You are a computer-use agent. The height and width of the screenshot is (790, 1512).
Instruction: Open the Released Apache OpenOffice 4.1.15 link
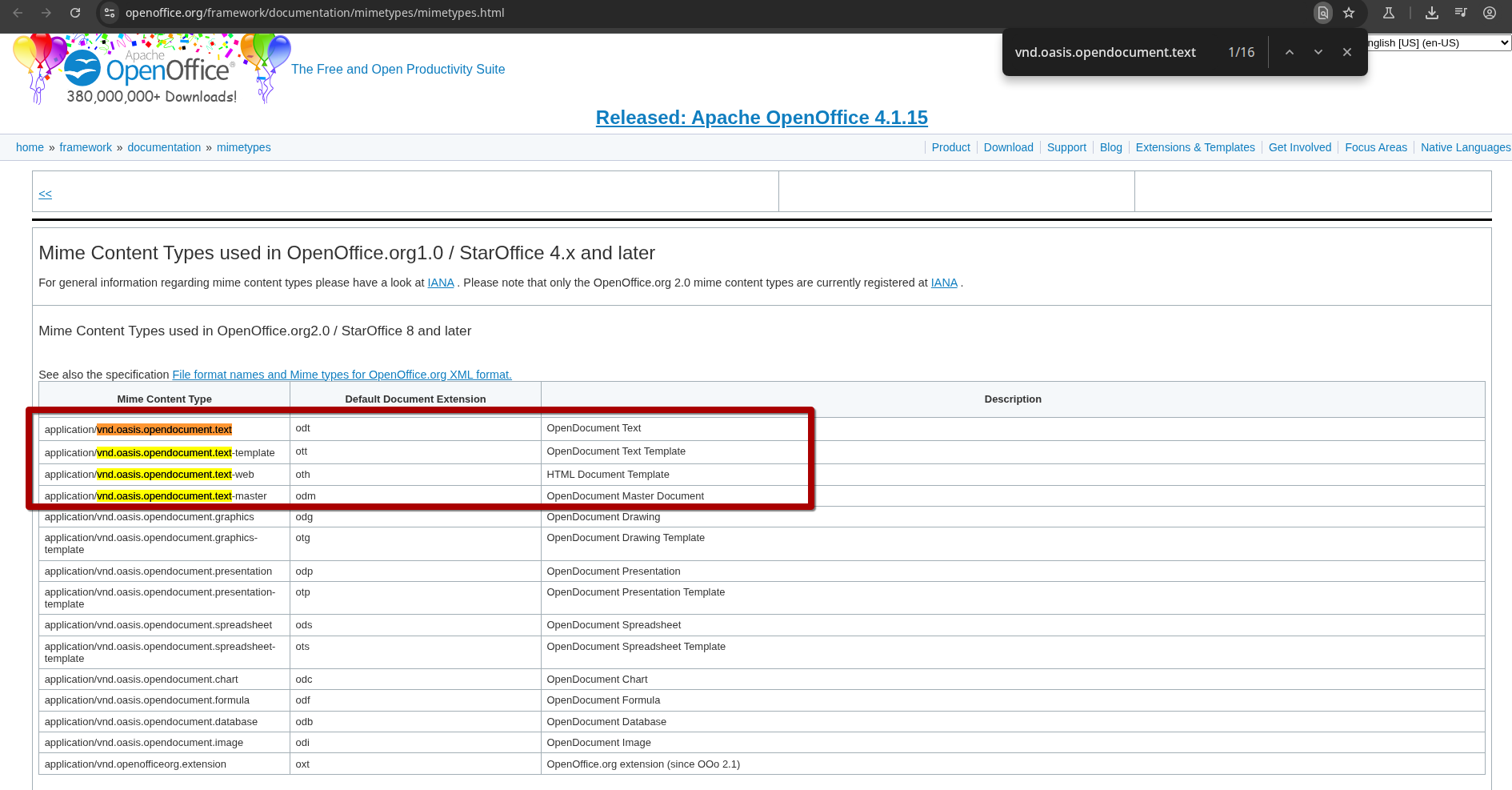pyautogui.click(x=762, y=118)
